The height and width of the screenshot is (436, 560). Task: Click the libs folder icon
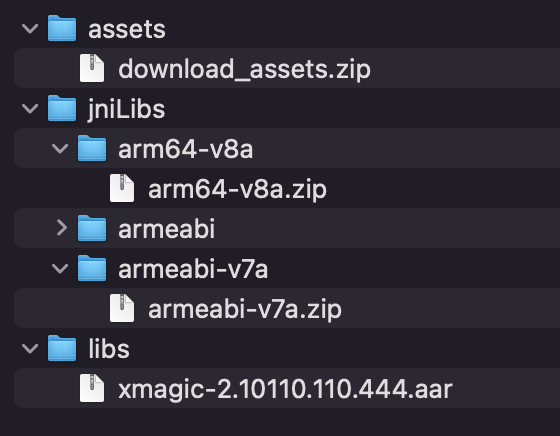(62, 348)
